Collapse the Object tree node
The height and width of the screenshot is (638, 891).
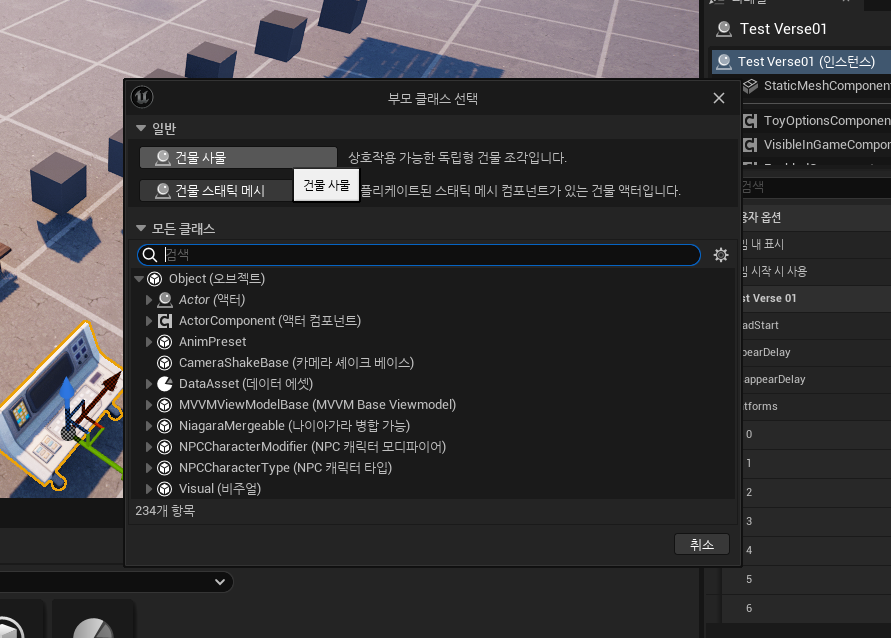[x=139, y=279]
